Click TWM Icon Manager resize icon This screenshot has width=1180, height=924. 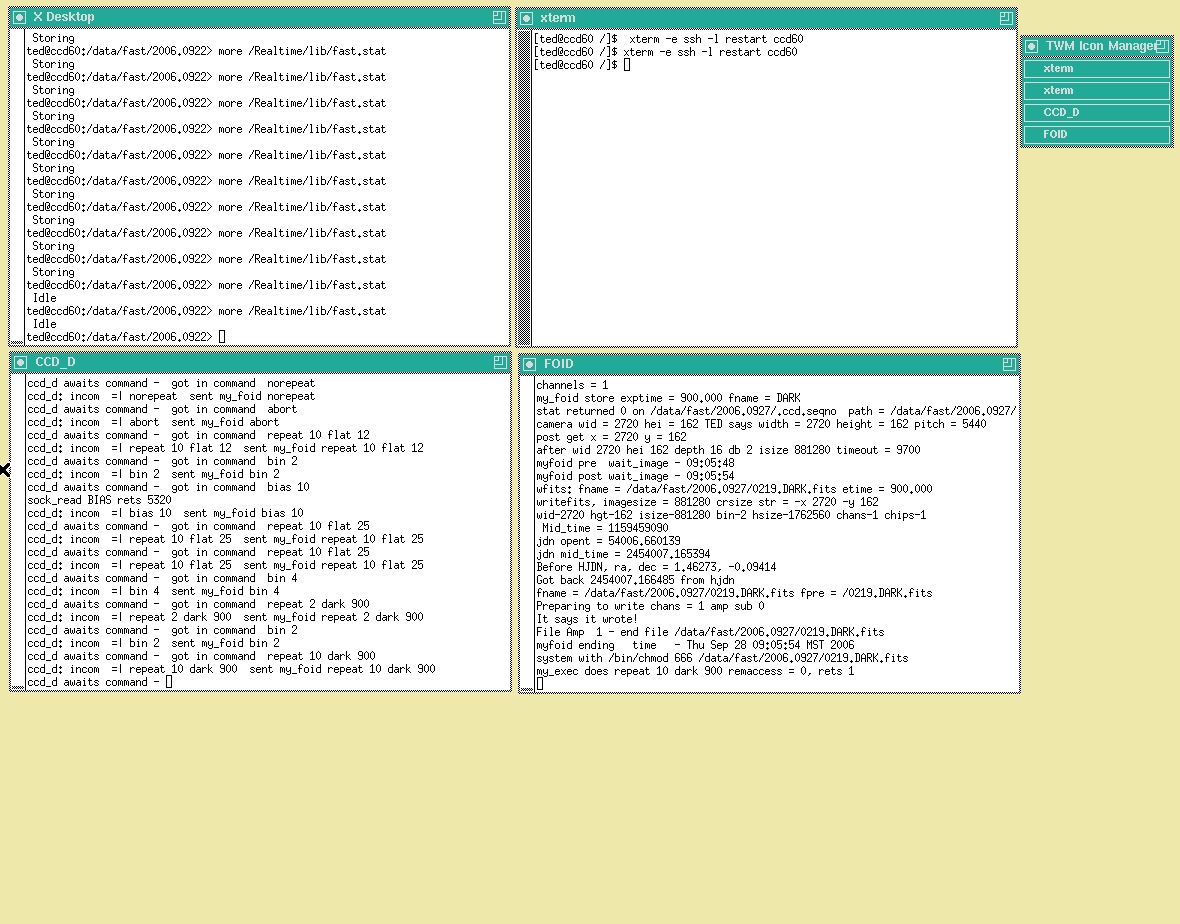point(1161,46)
